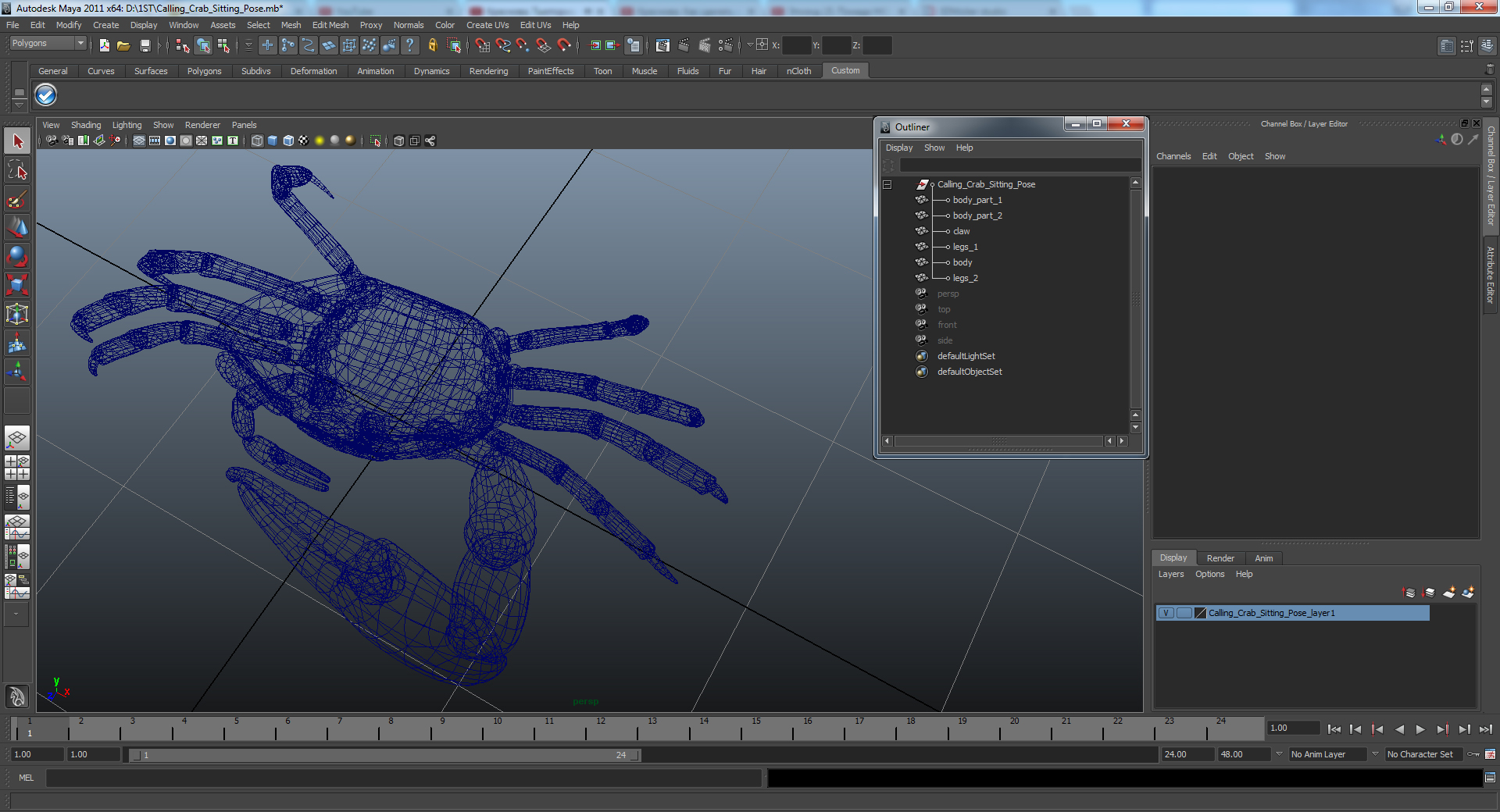Enable smooth shade all blue cube
The width and height of the screenshot is (1500, 812).
coord(273,141)
